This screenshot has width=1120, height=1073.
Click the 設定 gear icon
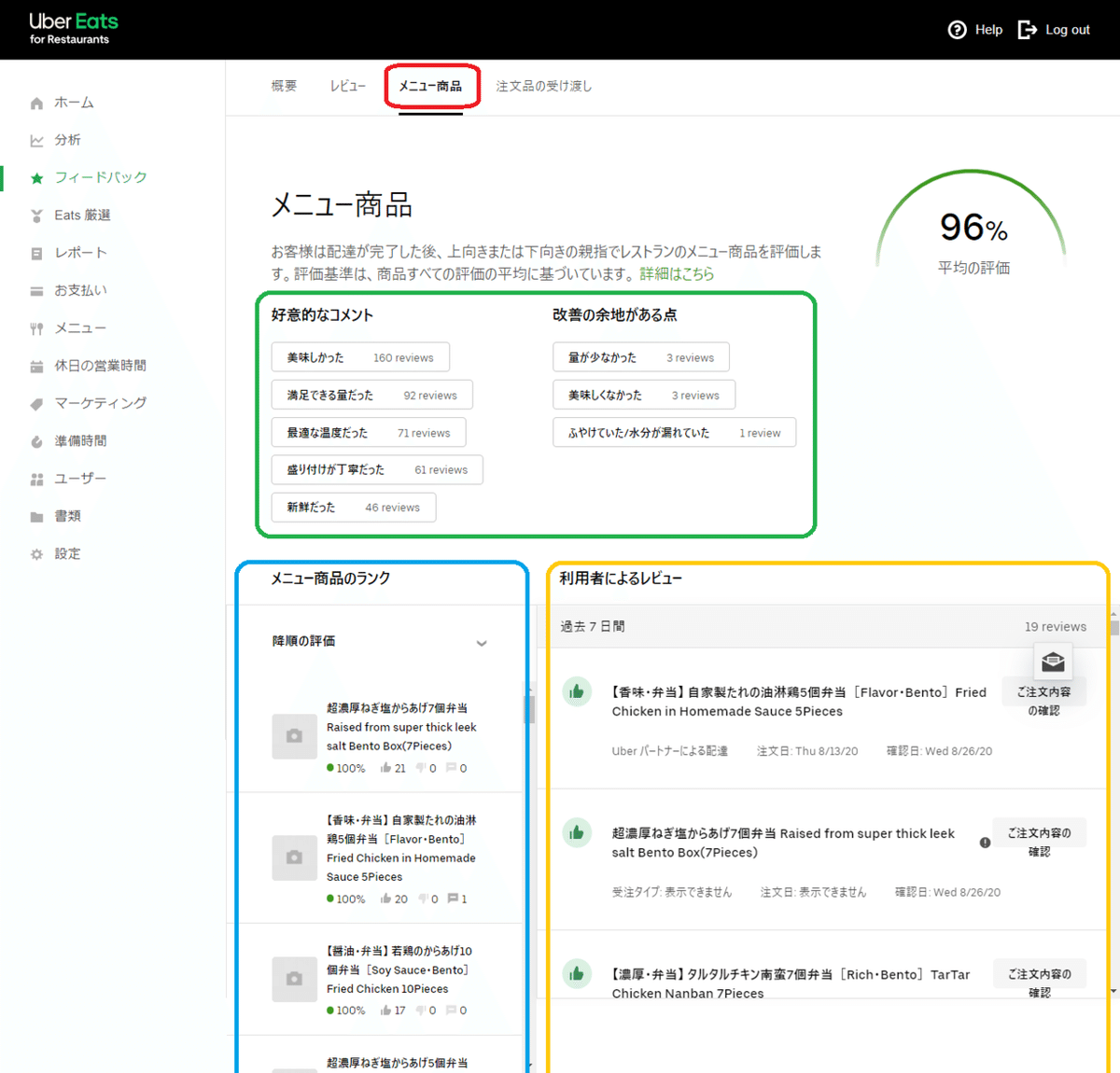[x=36, y=554]
